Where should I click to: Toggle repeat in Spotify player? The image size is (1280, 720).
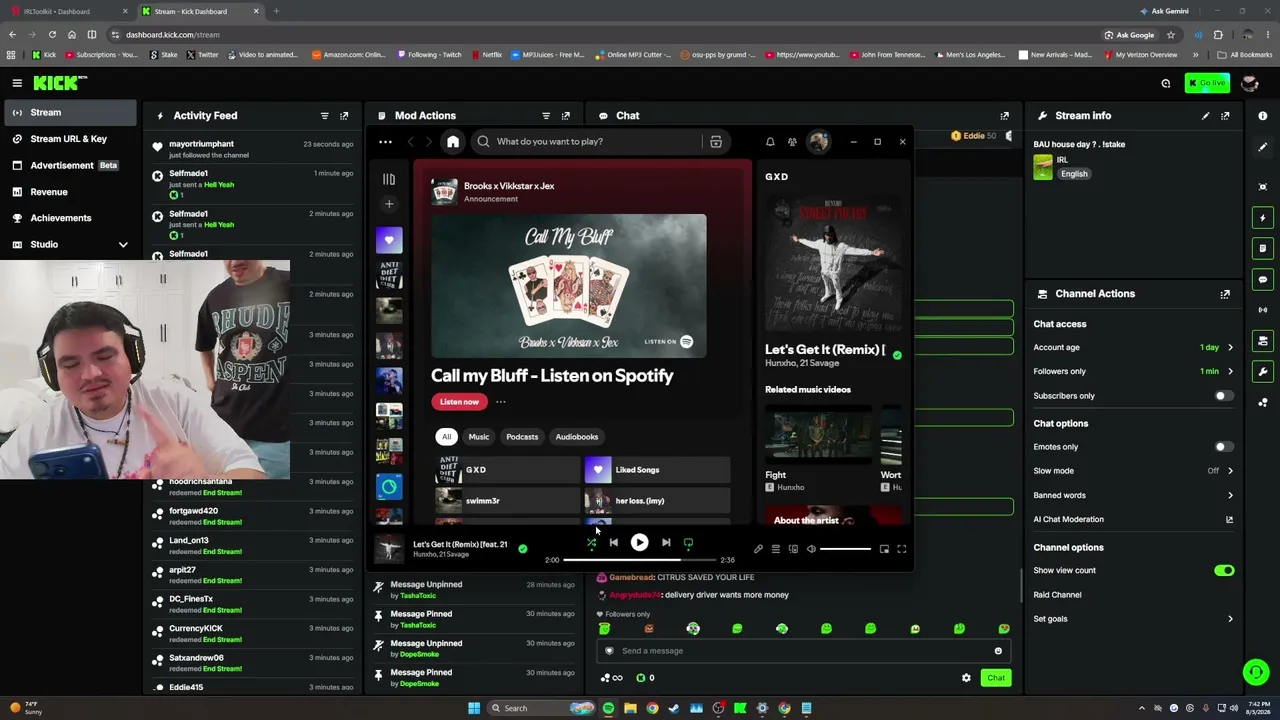pyautogui.click(x=688, y=543)
